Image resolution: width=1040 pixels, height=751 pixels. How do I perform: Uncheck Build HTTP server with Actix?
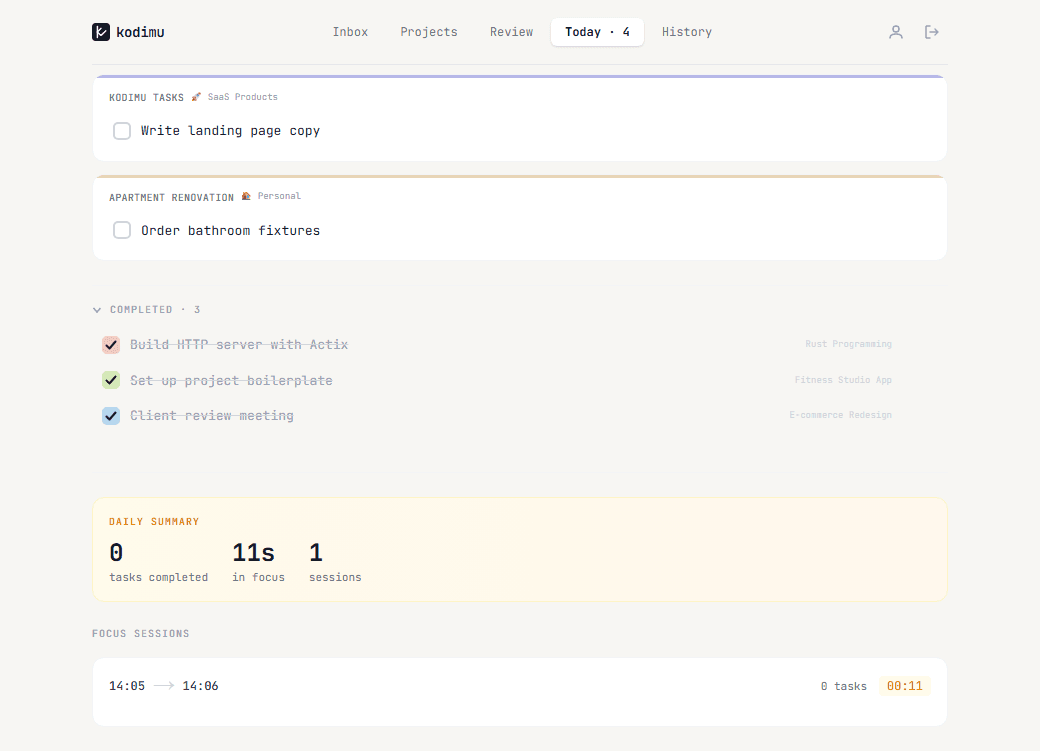click(110, 344)
